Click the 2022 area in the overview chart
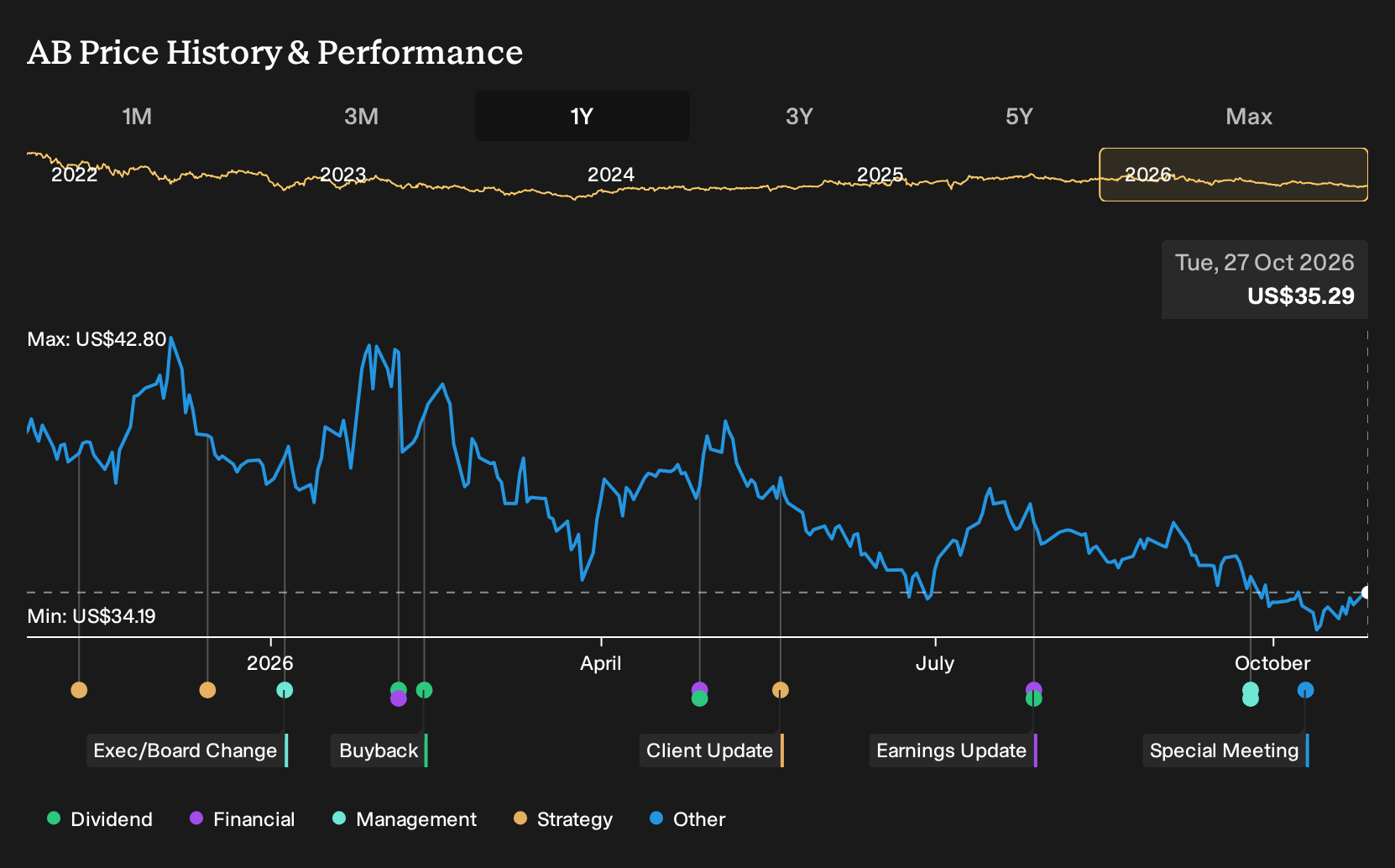 coord(75,175)
